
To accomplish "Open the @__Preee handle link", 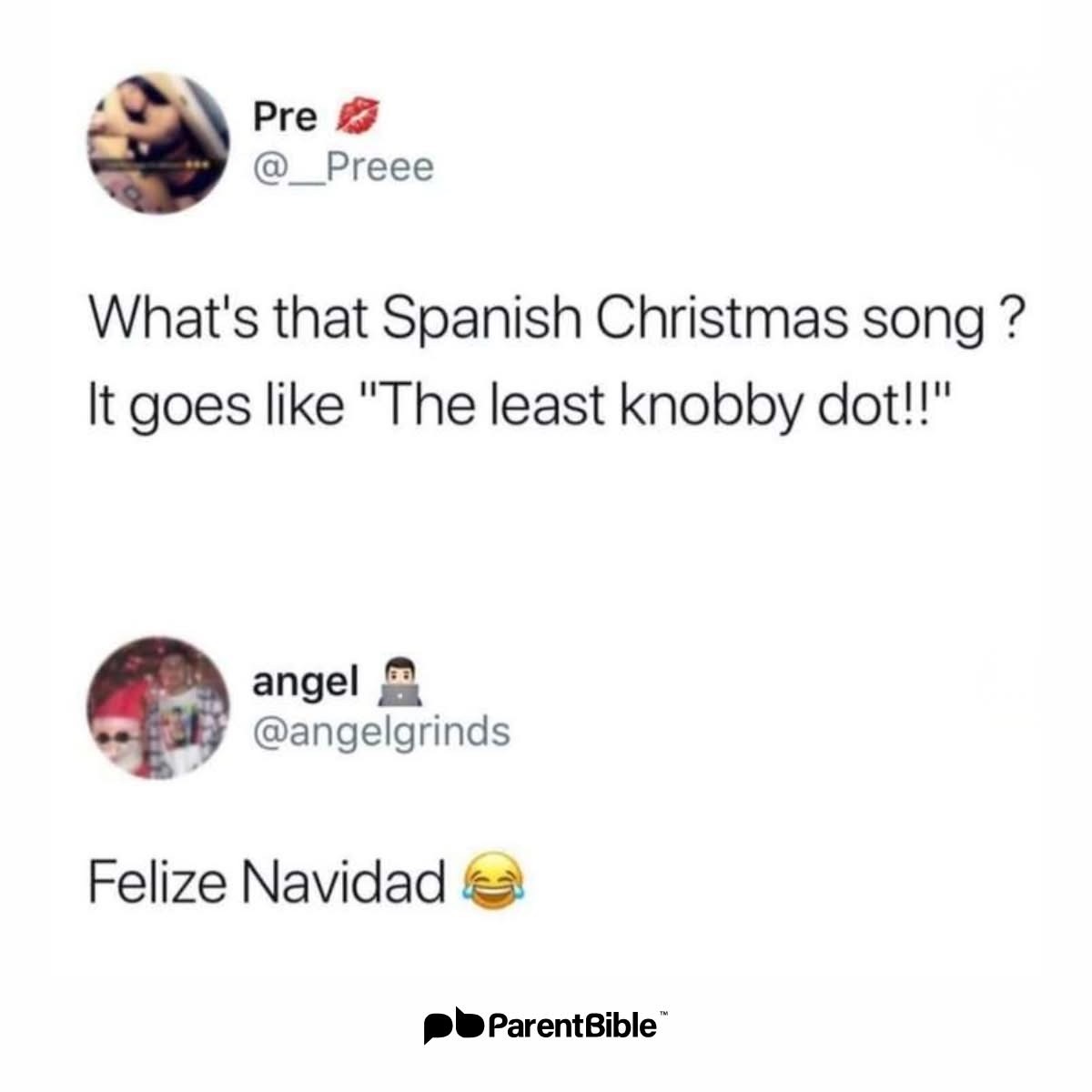I will [343, 167].
